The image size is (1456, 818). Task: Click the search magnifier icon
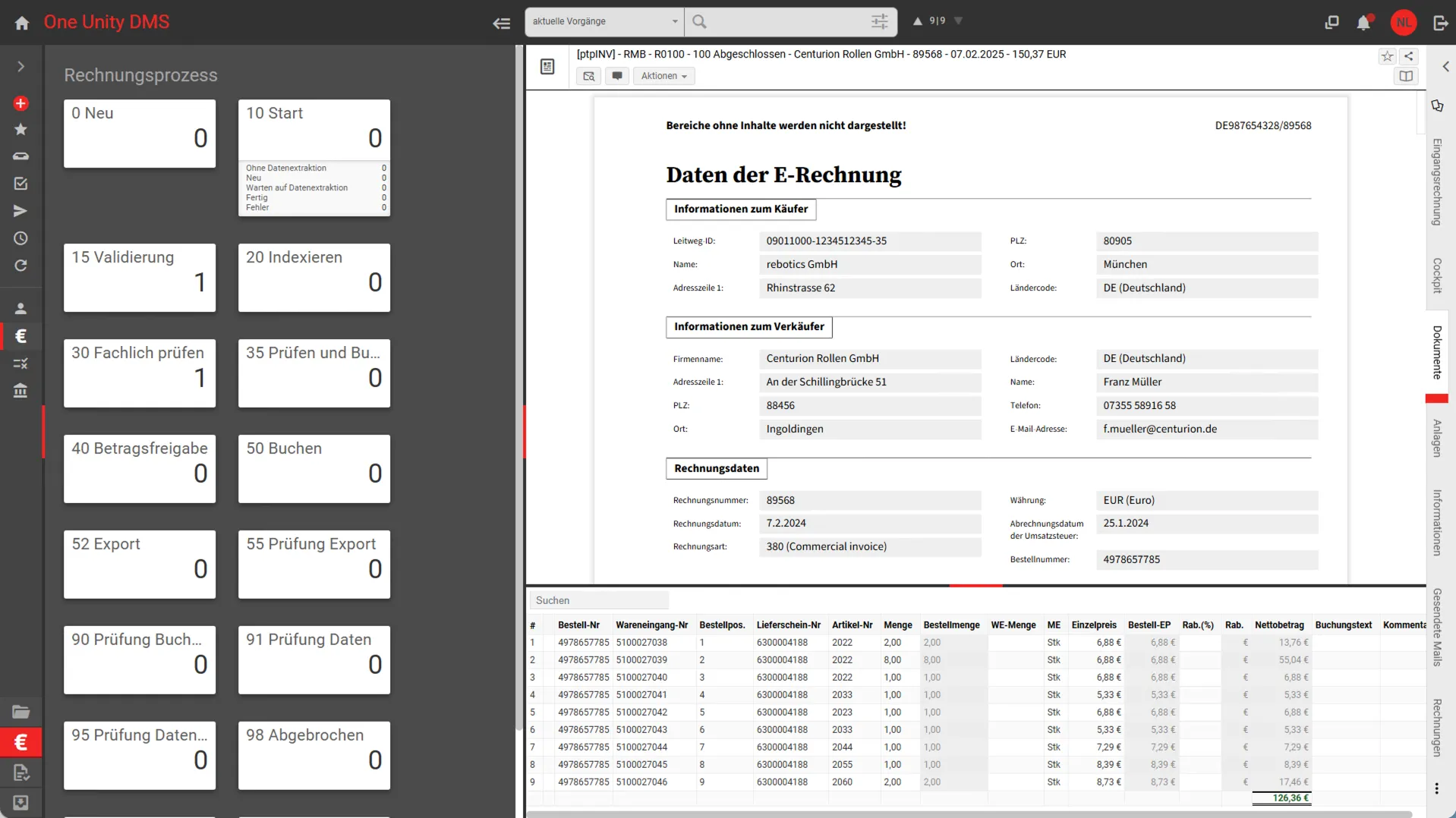tap(700, 21)
